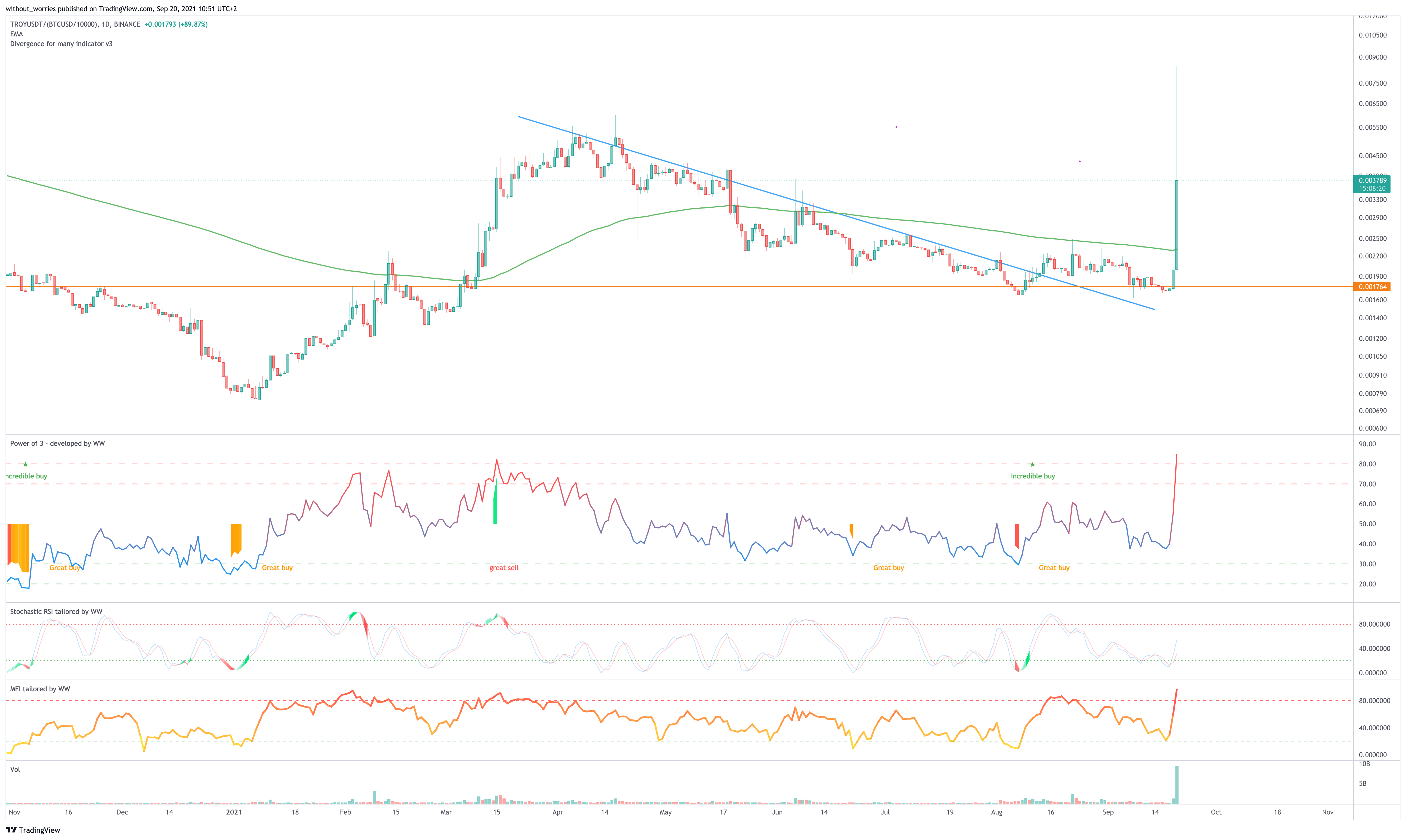Click the 'Divergence for many indicator v3' label
Screen dimensions: 1406x840
click(61, 44)
